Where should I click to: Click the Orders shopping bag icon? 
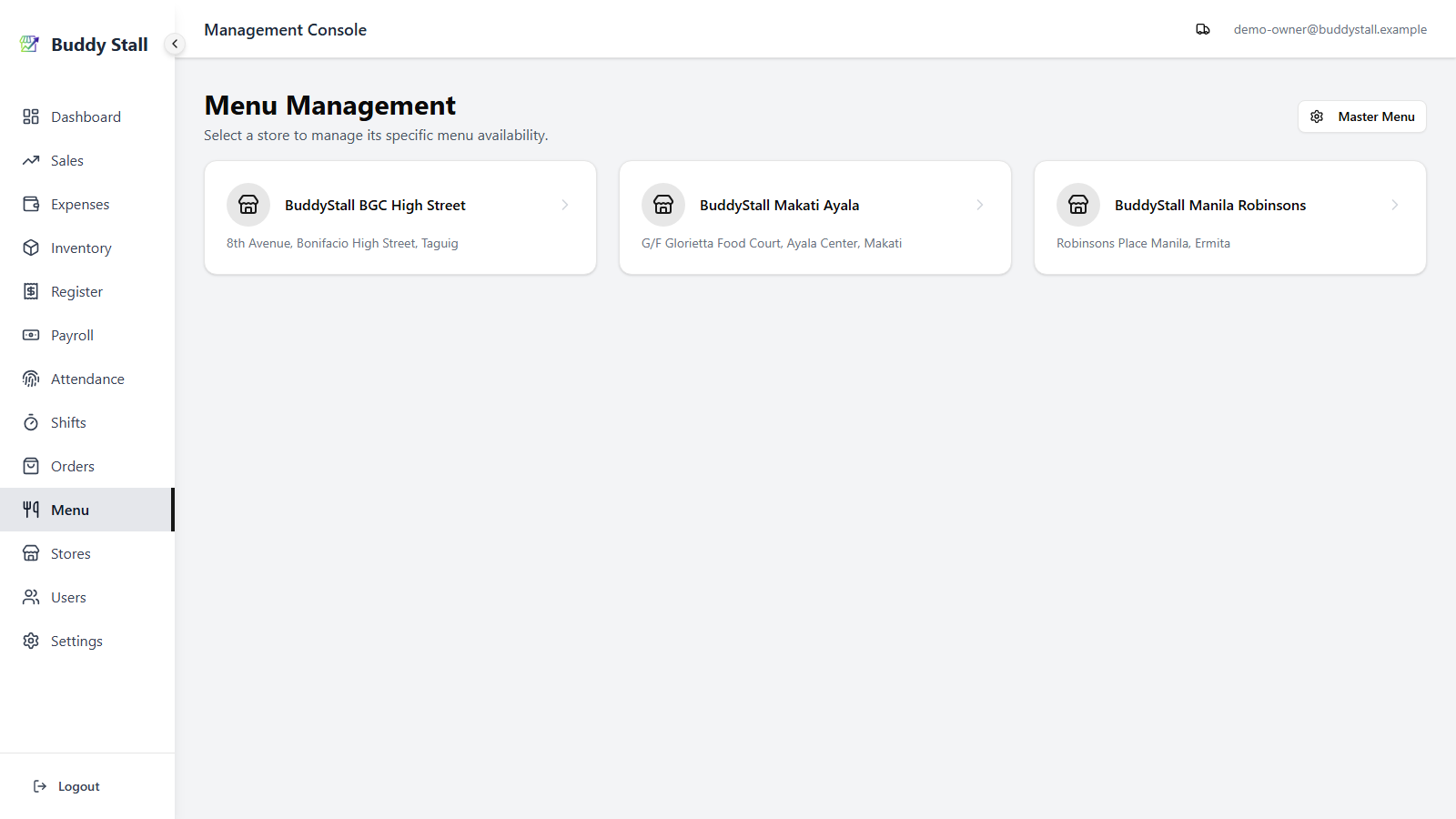pos(31,466)
